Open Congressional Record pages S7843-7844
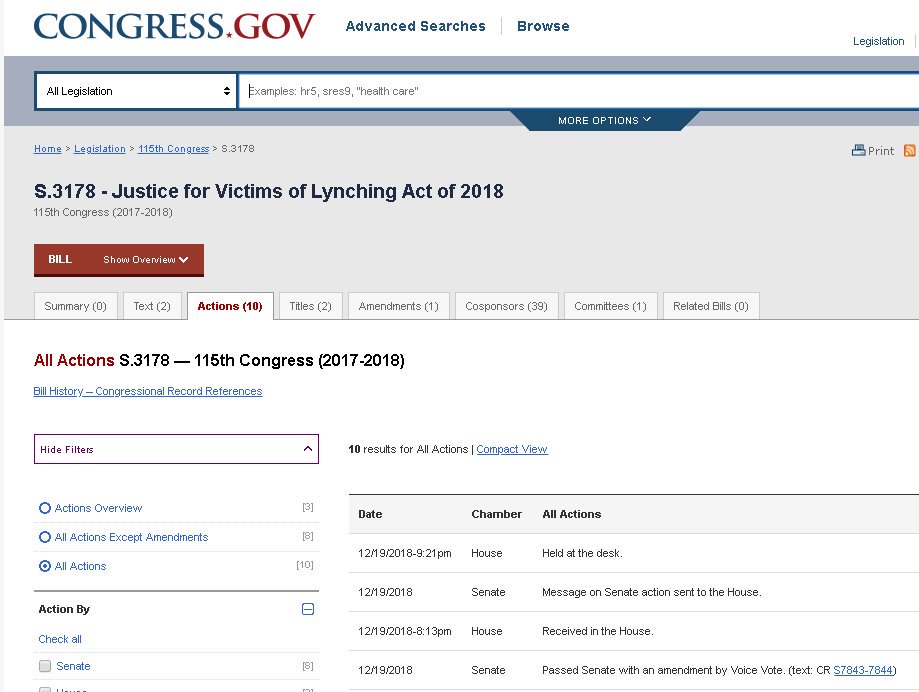The image size is (919, 692). (863, 670)
